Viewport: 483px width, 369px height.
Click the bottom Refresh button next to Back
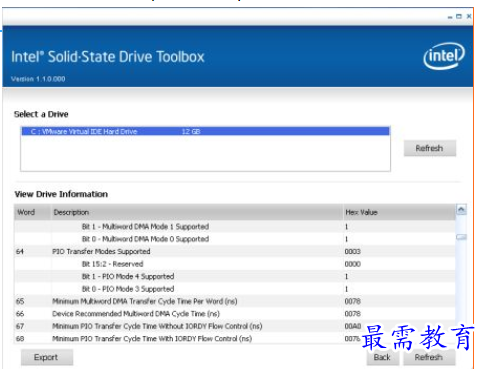(x=429, y=357)
